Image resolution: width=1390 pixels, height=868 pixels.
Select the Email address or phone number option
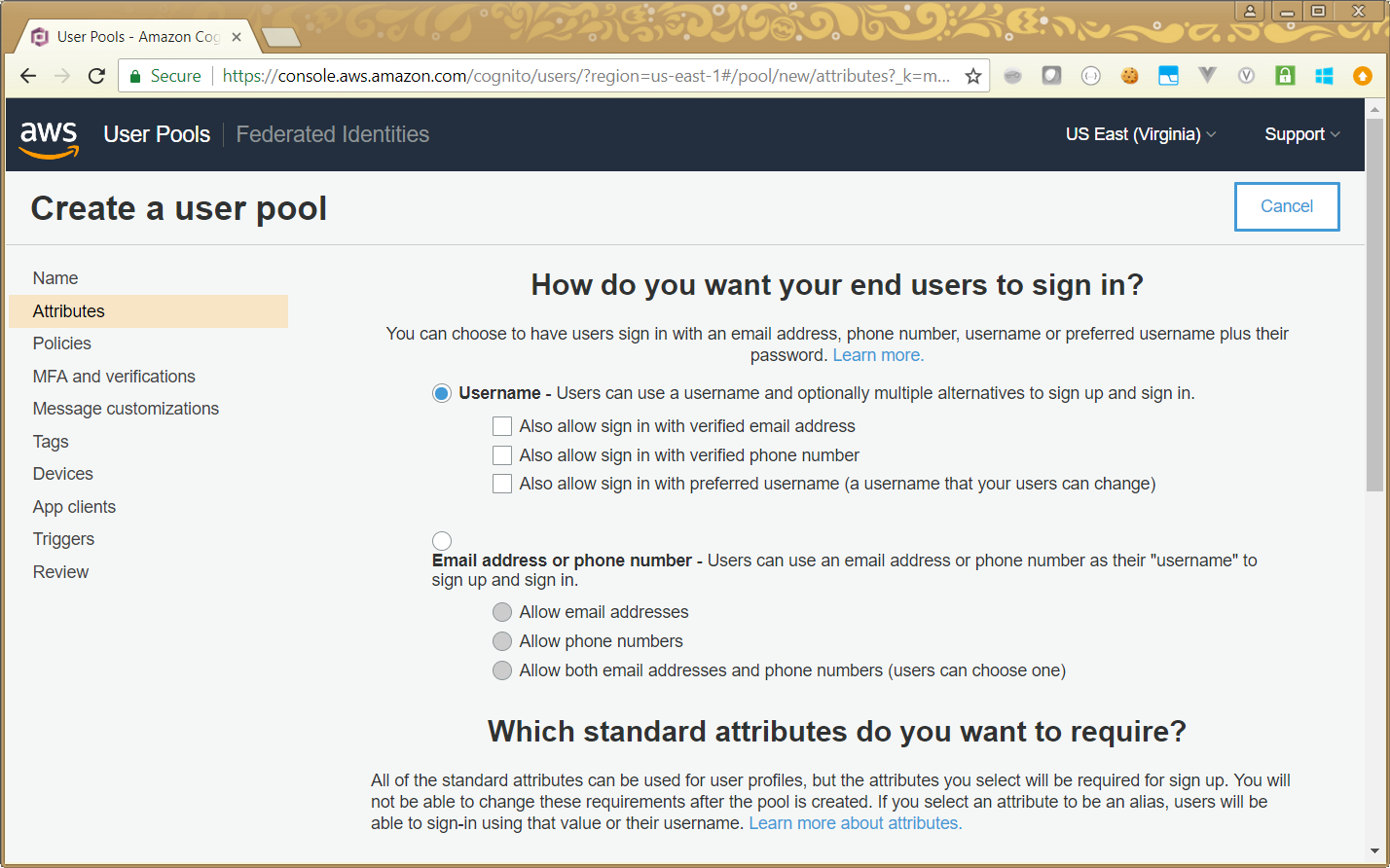[442, 541]
